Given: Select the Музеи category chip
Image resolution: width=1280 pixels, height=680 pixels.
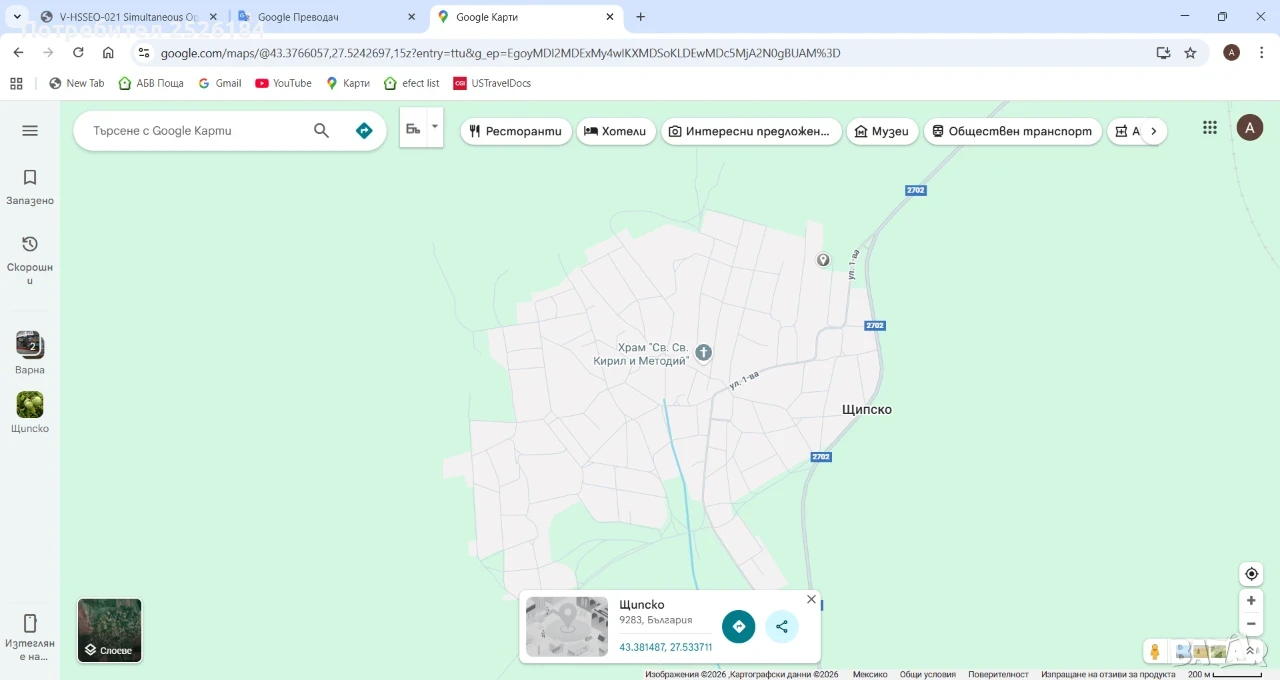Looking at the screenshot, I should pos(882,131).
